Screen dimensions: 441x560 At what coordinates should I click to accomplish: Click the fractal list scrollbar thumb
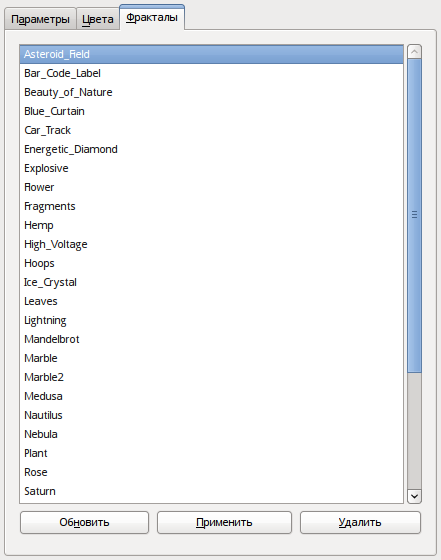pyautogui.click(x=414, y=216)
